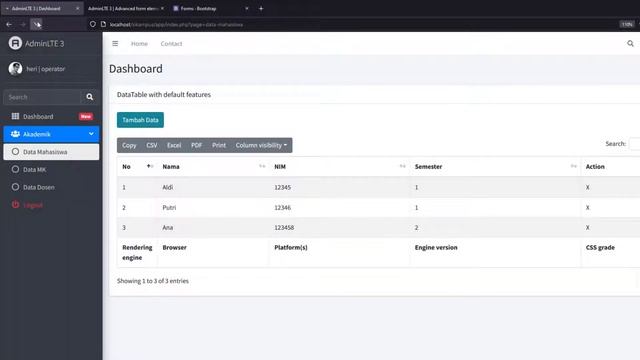Click the X action for Putri row
The width and height of the screenshot is (640, 360).
click(588, 207)
